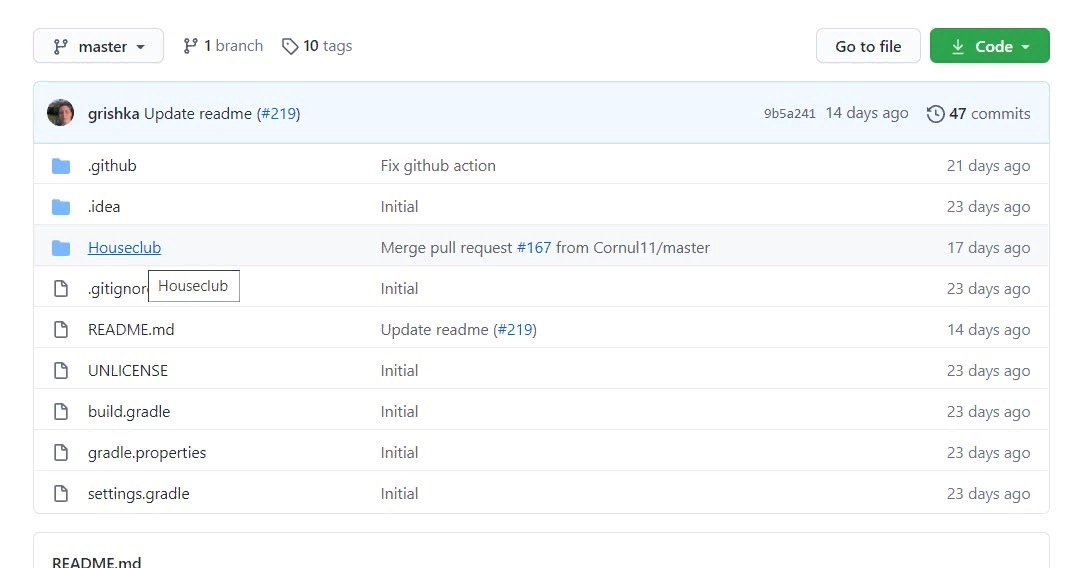
Task: Click 14 days ago in commit header
Action: tap(867, 113)
